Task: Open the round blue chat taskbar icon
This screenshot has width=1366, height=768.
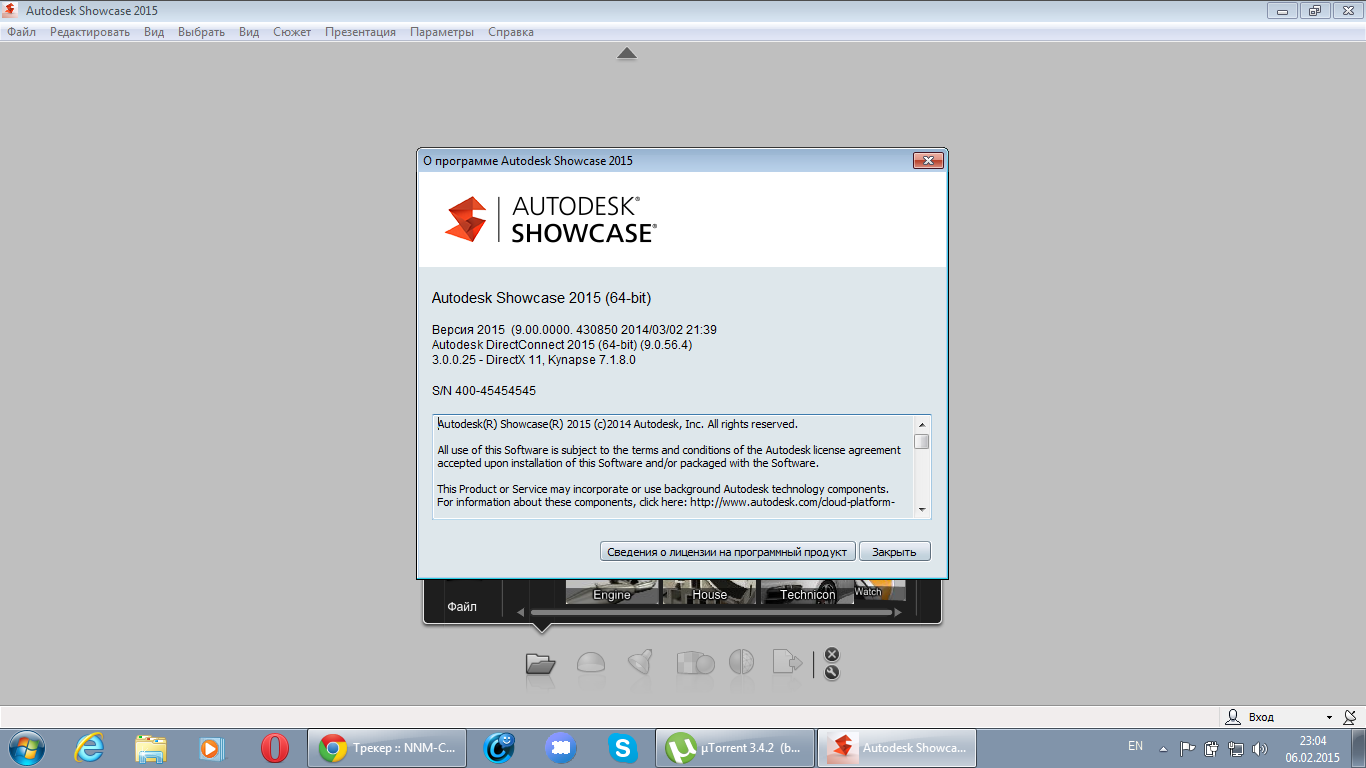Action: (561, 748)
